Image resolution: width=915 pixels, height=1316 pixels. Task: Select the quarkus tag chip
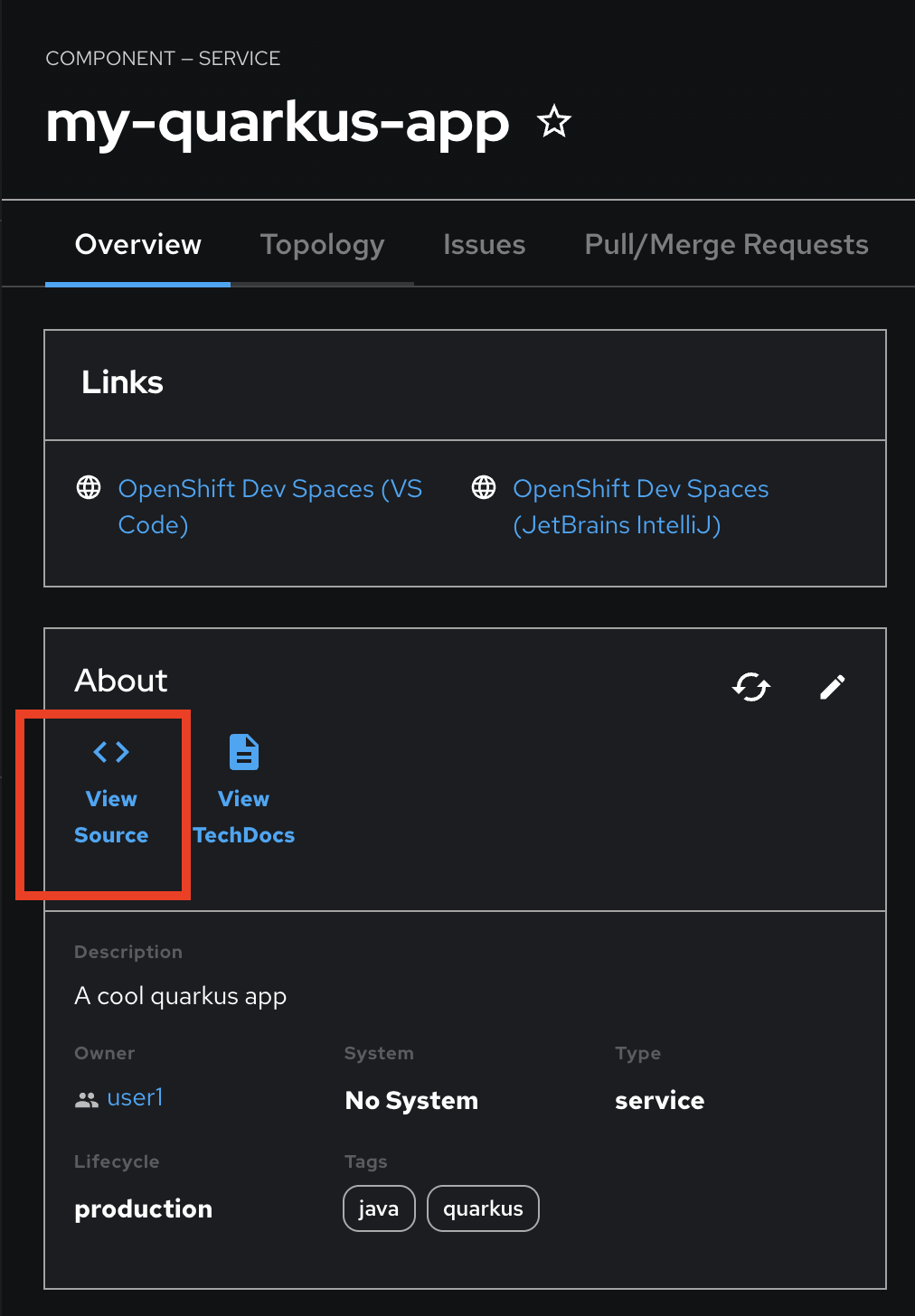[483, 1208]
